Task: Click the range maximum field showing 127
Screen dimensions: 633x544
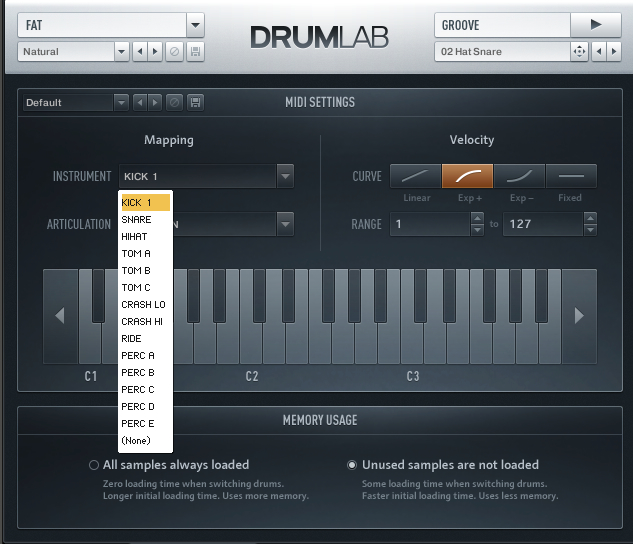Action: tap(543, 224)
